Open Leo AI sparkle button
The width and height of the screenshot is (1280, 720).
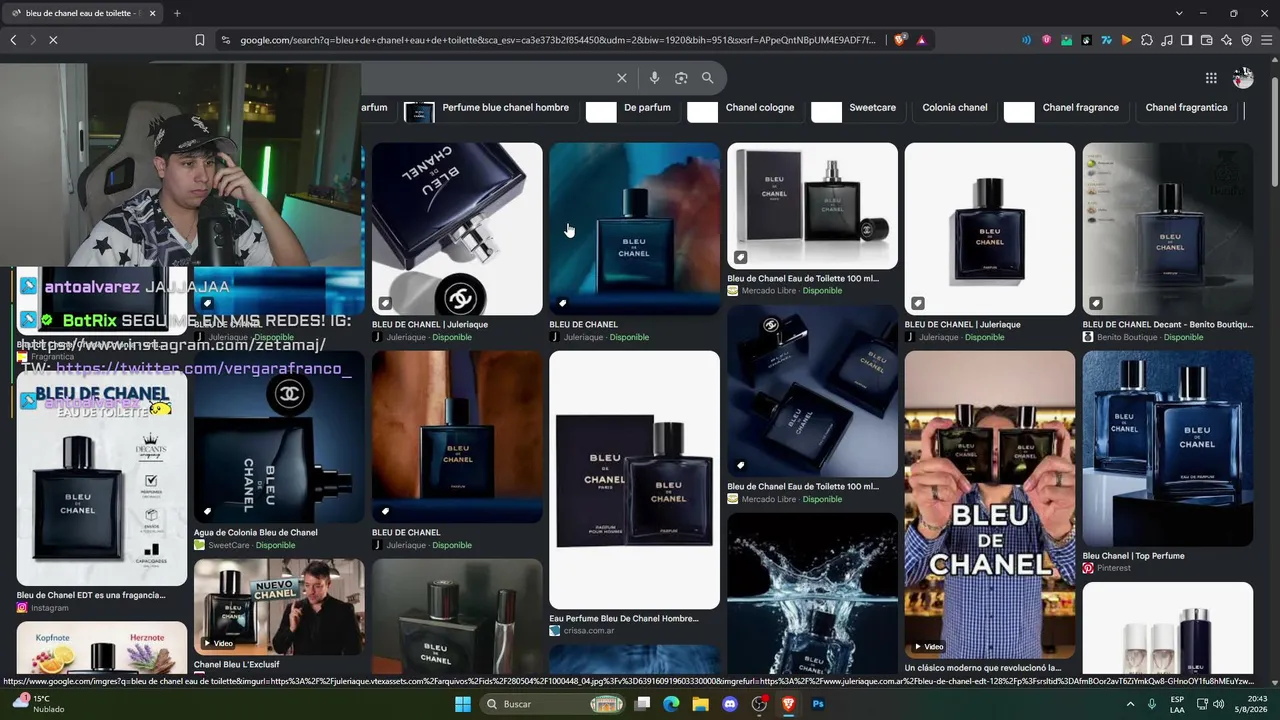1226,40
